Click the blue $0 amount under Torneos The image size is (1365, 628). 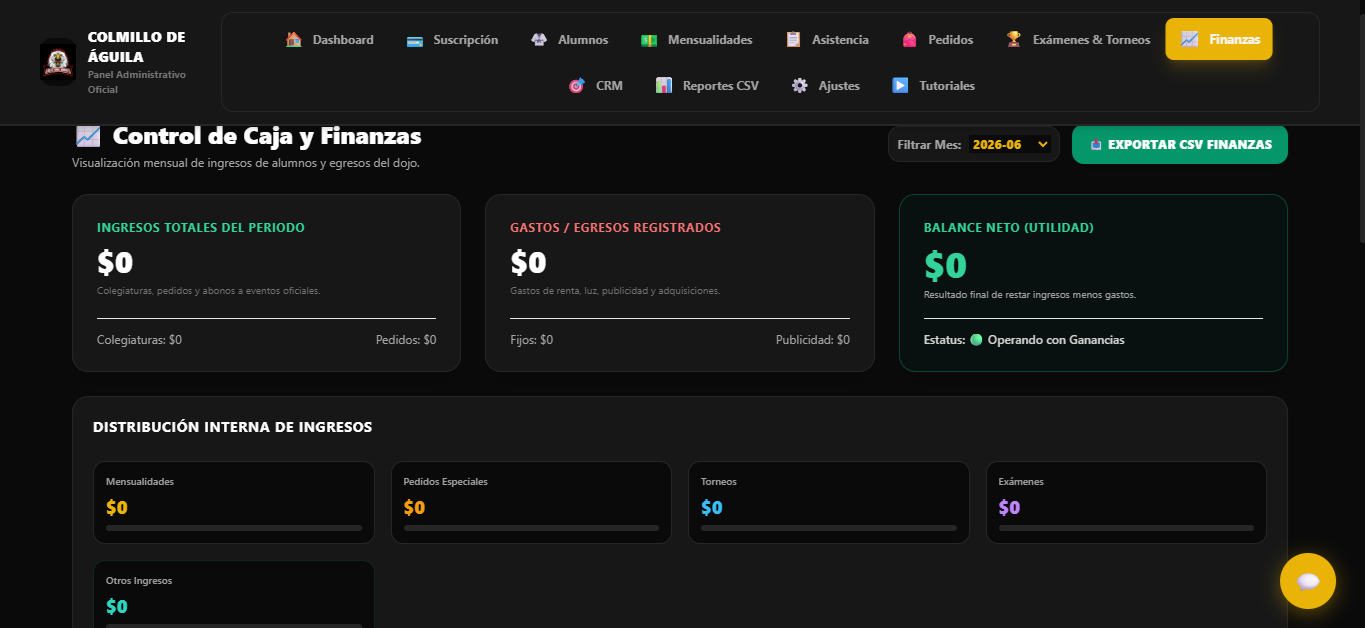point(712,507)
